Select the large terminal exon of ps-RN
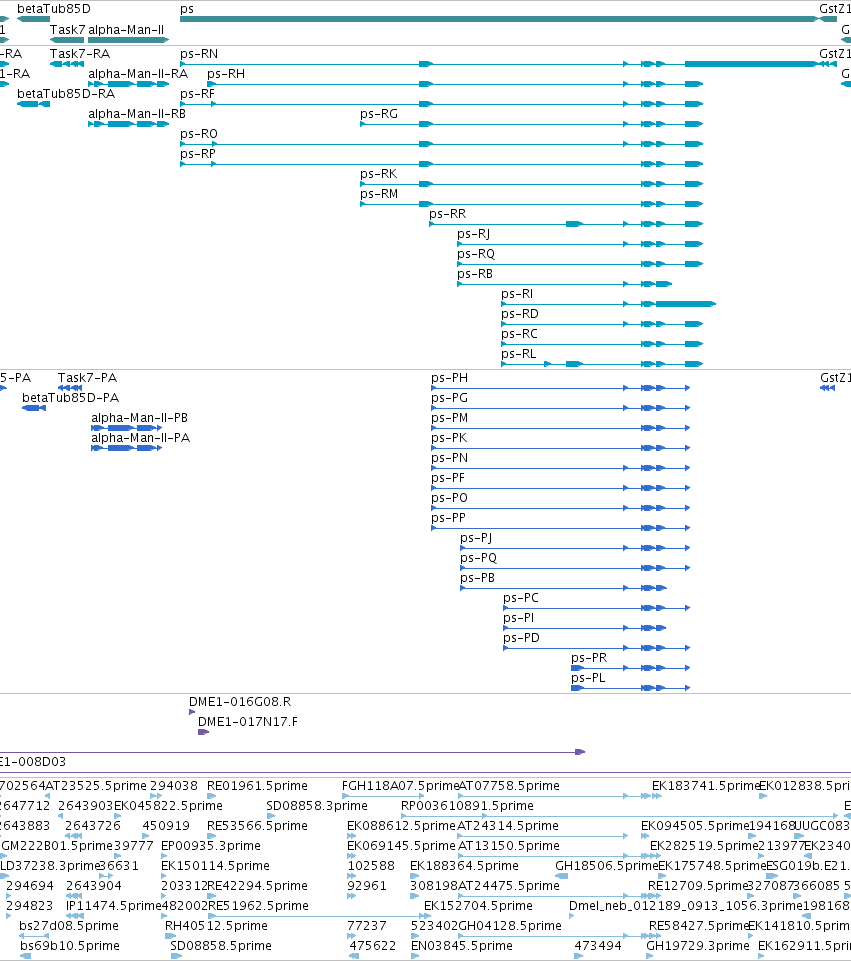Viewport: 851px width, 961px height. (751, 64)
